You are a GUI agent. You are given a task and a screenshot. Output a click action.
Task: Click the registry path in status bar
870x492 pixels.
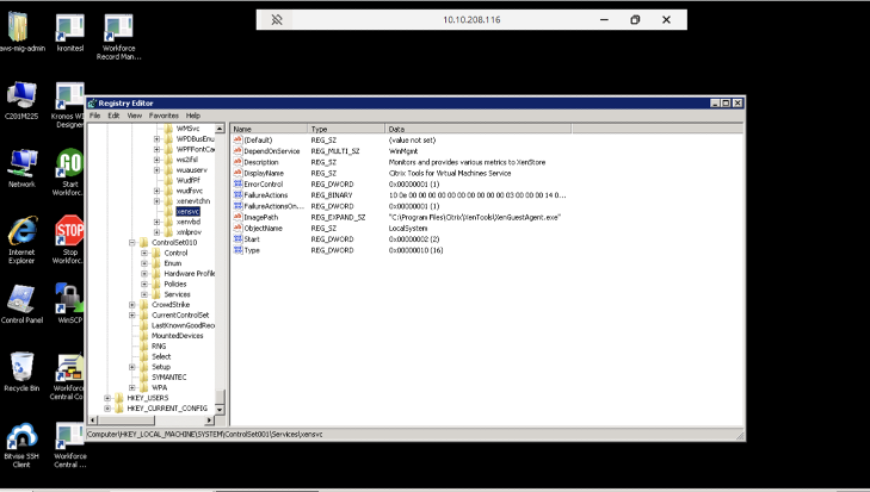tap(205, 434)
